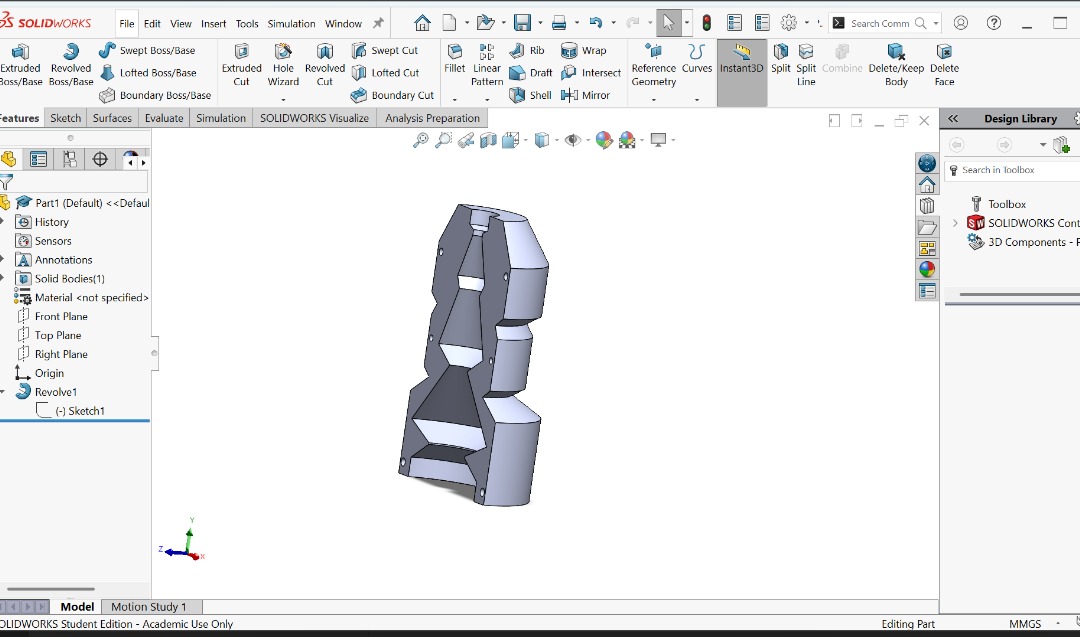Image resolution: width=1080 pixels, height=637 pixels.
Task: Open the Hole Wizard tool
Action: pyautogui.click(x=283, y=65)
